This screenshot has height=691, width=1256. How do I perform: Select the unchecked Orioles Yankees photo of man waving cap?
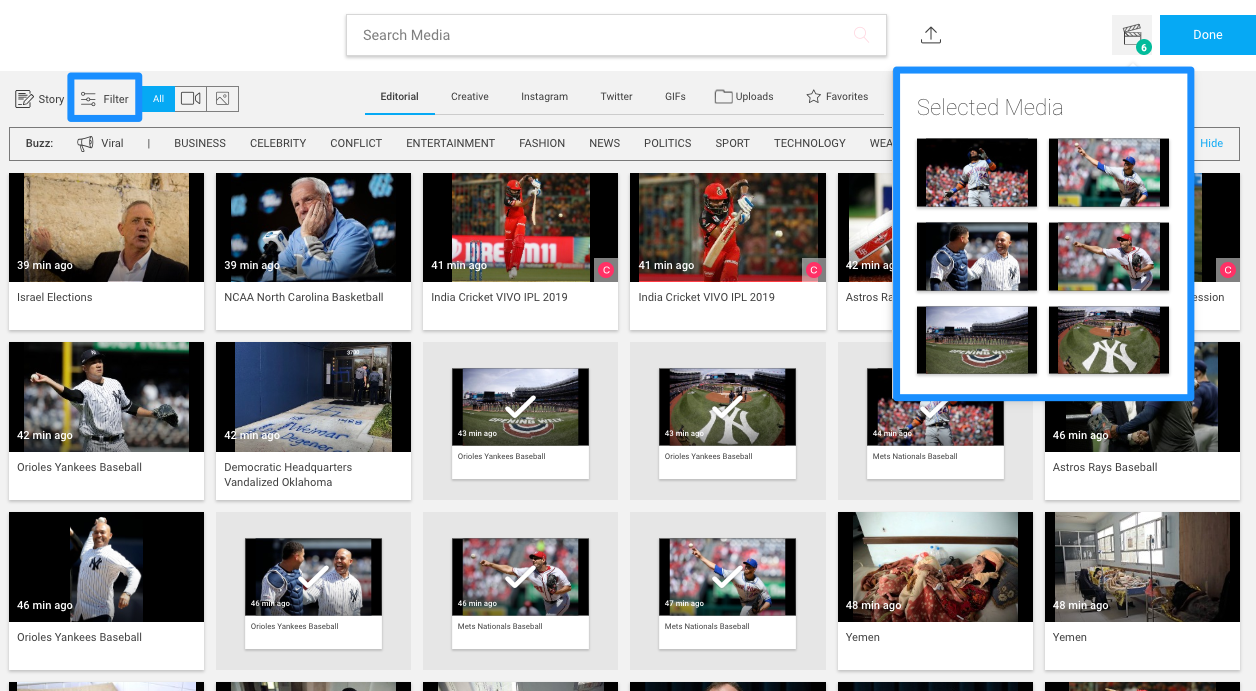106,568
